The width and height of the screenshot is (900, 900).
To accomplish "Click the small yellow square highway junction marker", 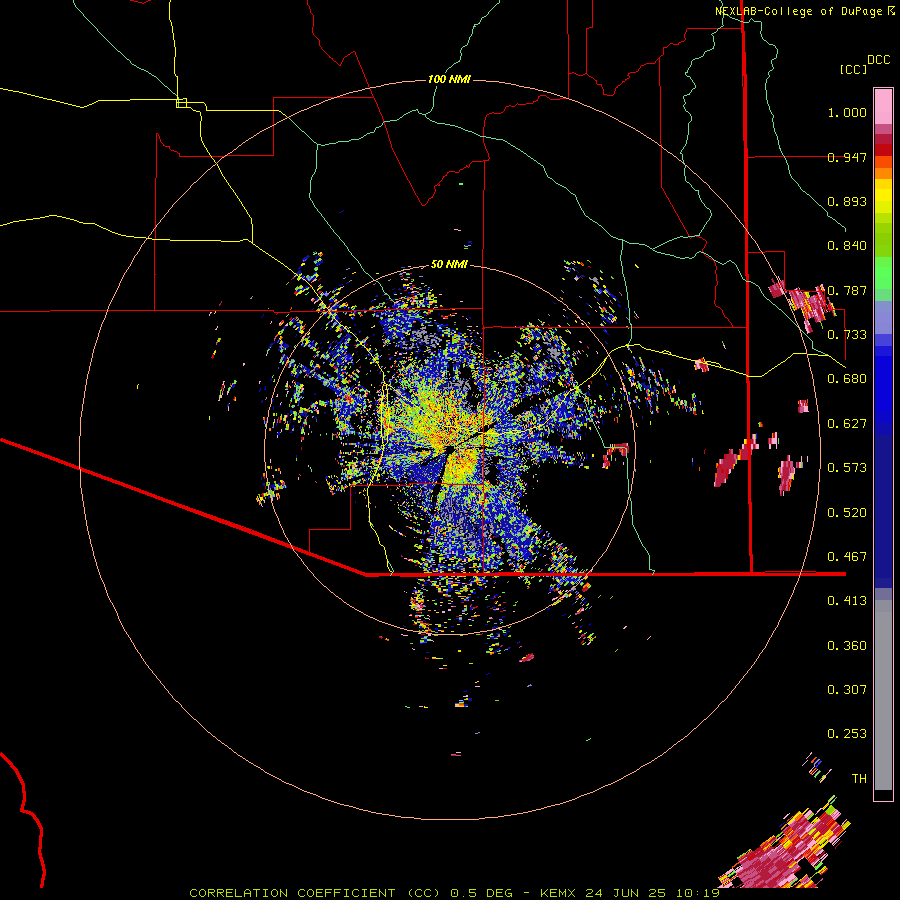I will click(x=181, y=103).
